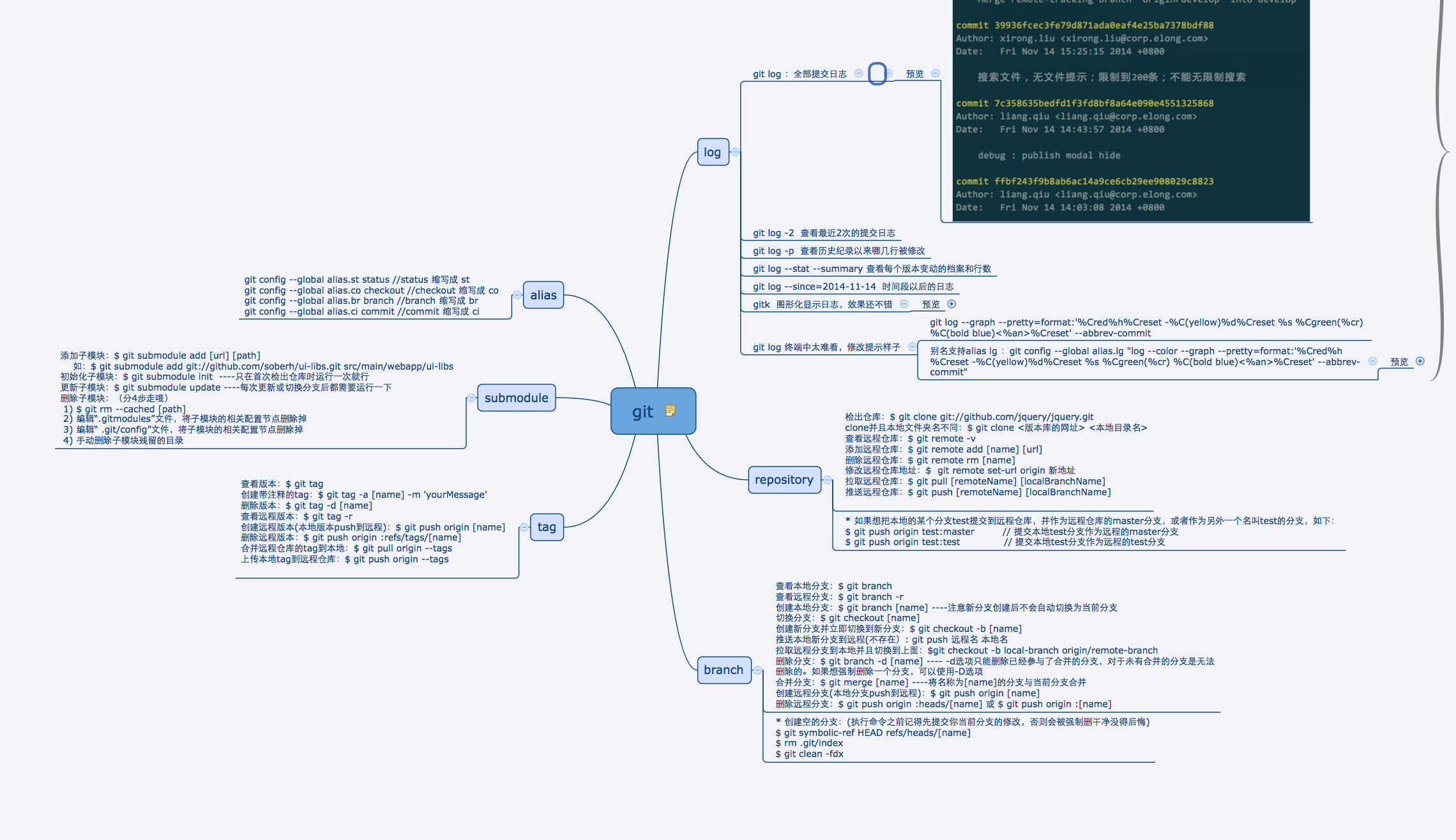Image resolution: width=1456 pixels, height=840 pixels.
Task: Open the note icon on the git central topic
Action: [670, 410]
